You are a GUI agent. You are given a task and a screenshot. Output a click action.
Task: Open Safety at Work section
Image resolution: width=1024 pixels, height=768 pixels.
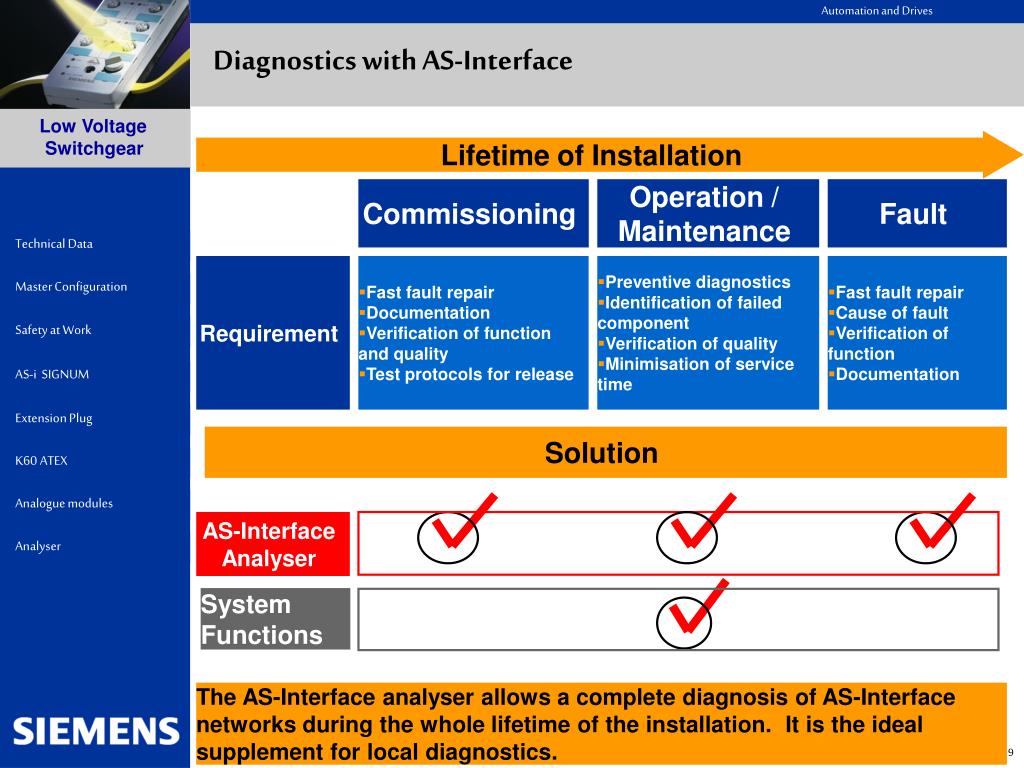point(53,330)
